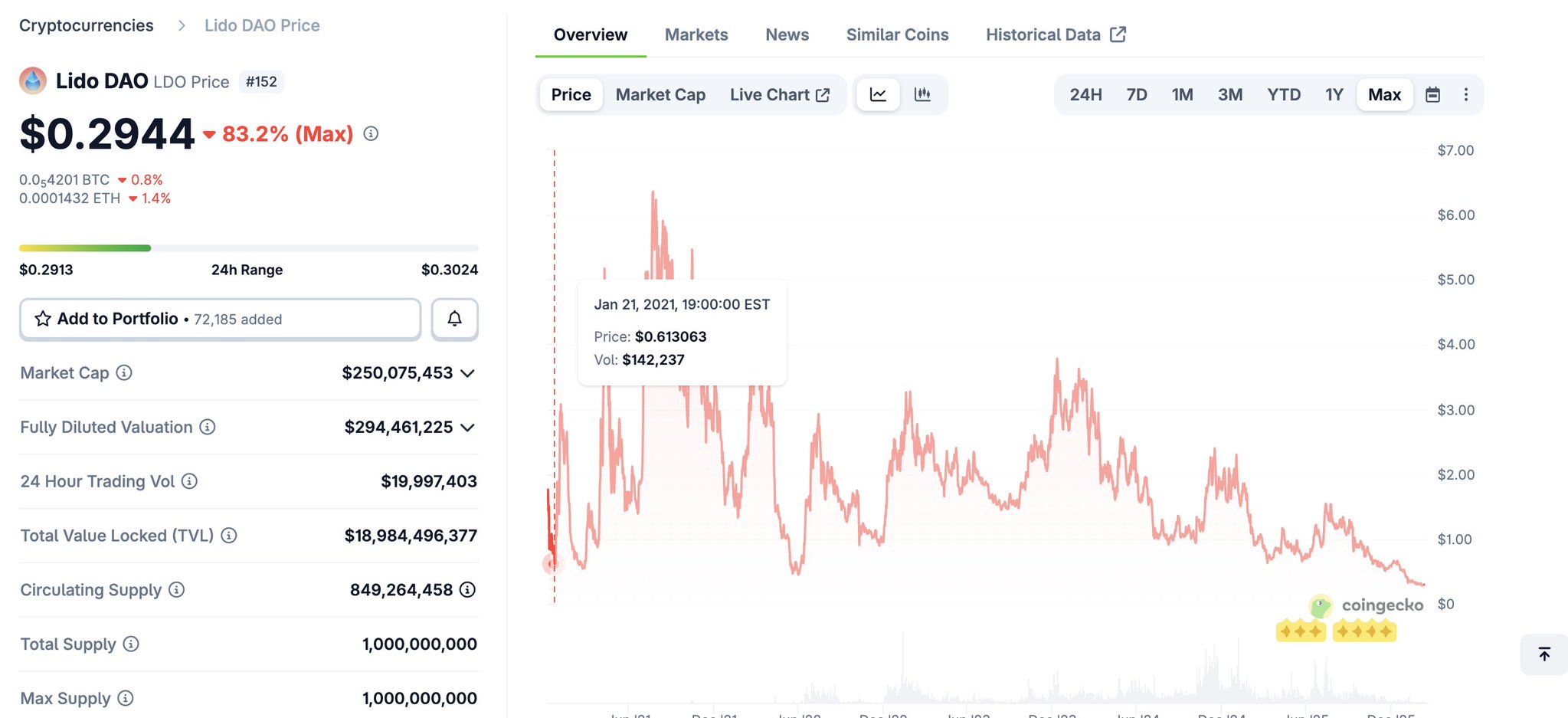This screenshot has height=718, width=1568.
Task: Open chart more options menu icon
Action: click(1466, 95)
